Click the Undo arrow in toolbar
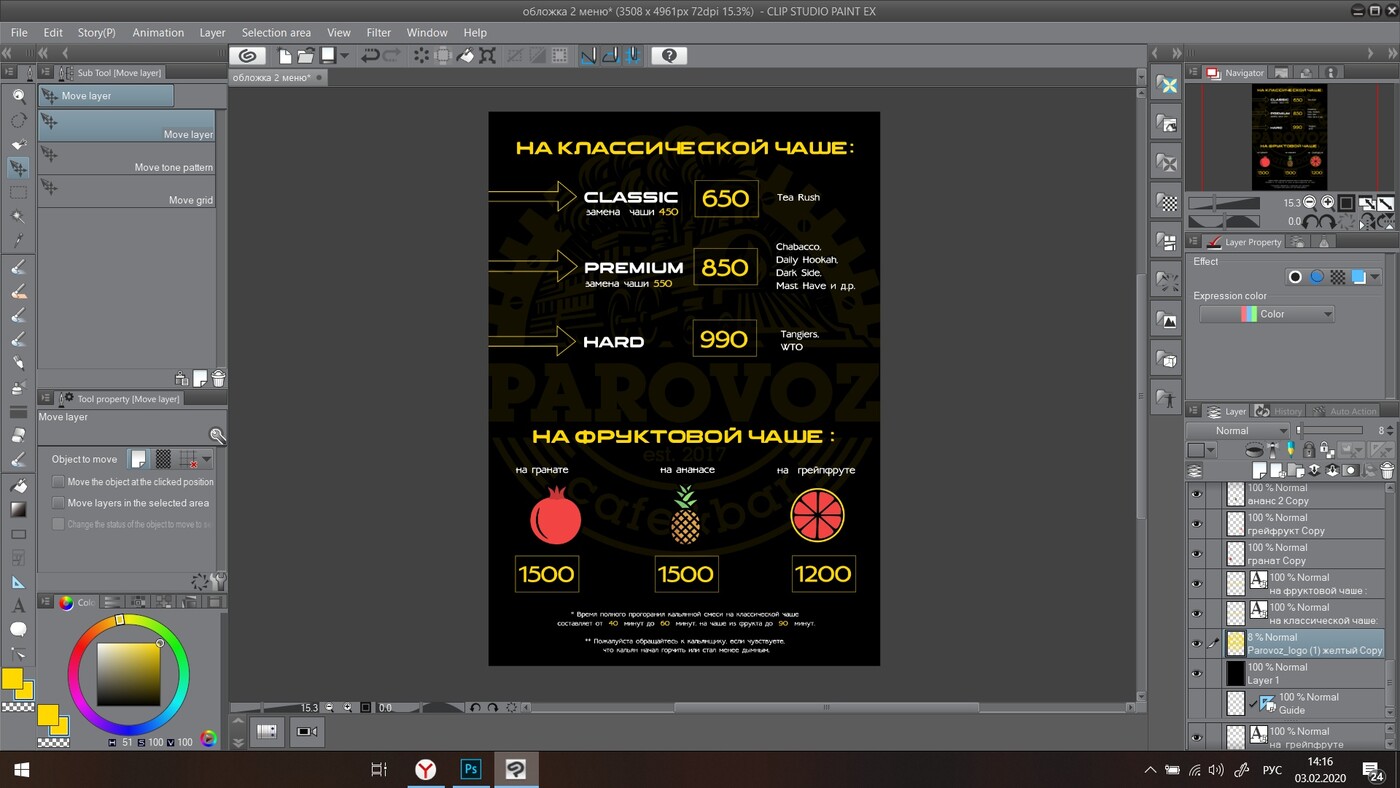Image resolution: width=1400 pixels, height=788 pixels. tap(370, 56)
